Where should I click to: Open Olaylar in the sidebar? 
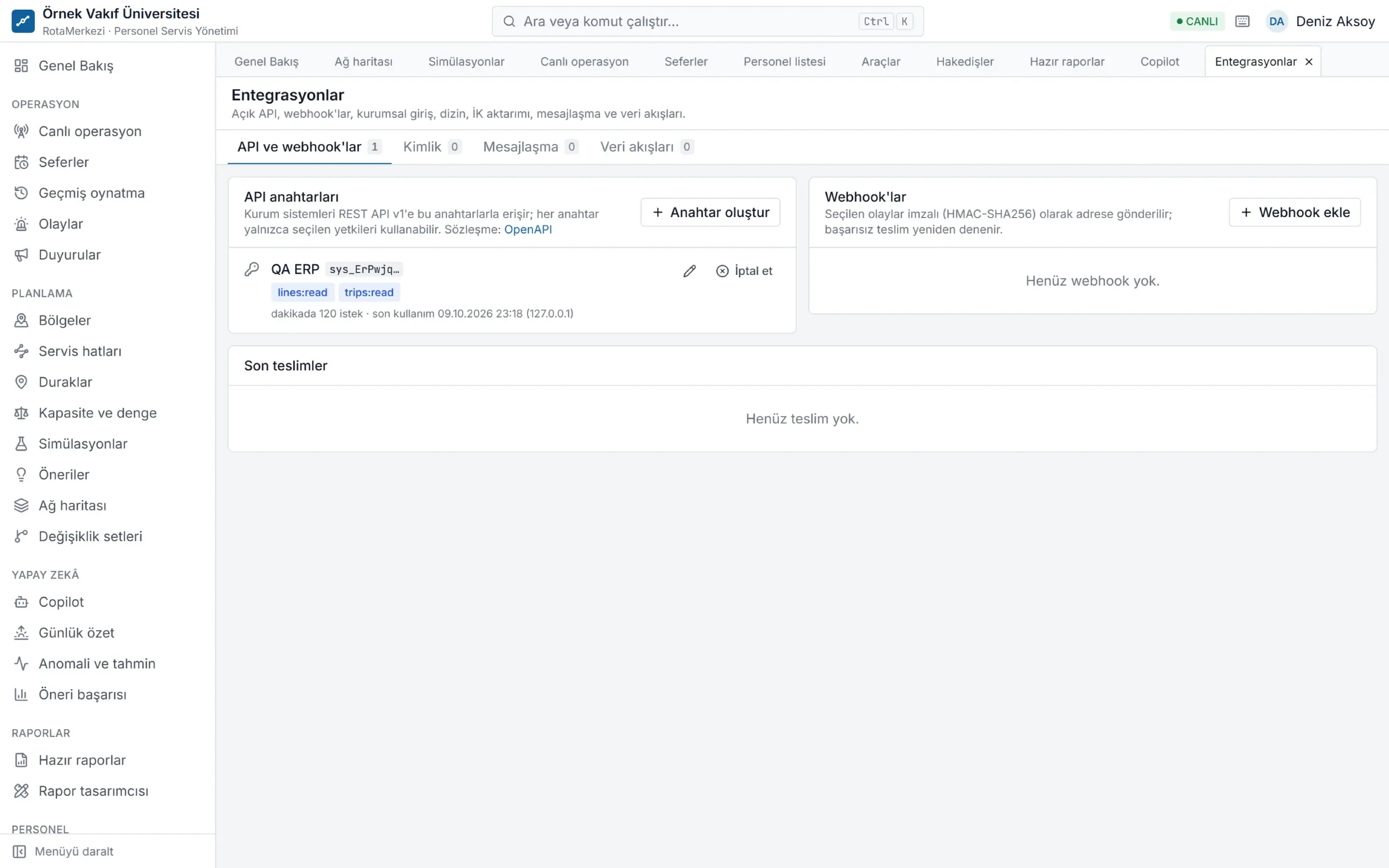[x=108, y=224]
